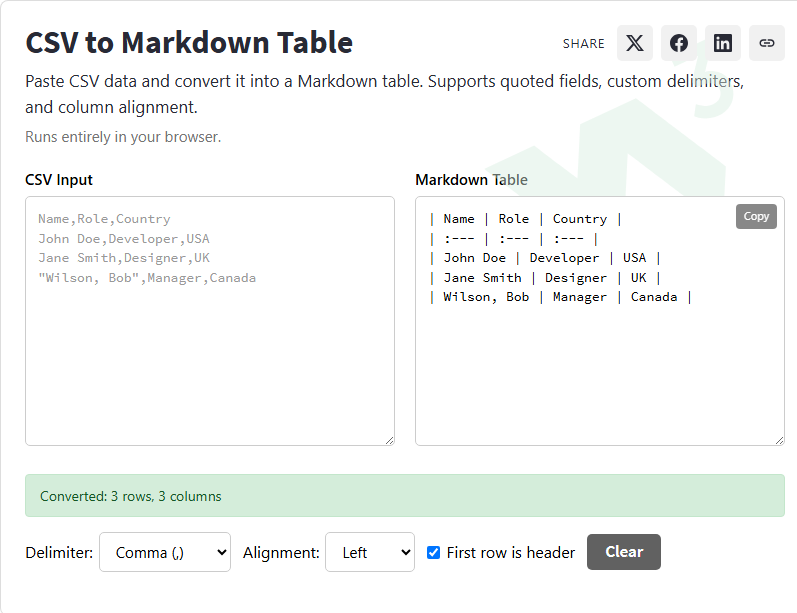Click the 'Runs entirely in your browser.' text

pyautogui.click(x=123, y=137)
